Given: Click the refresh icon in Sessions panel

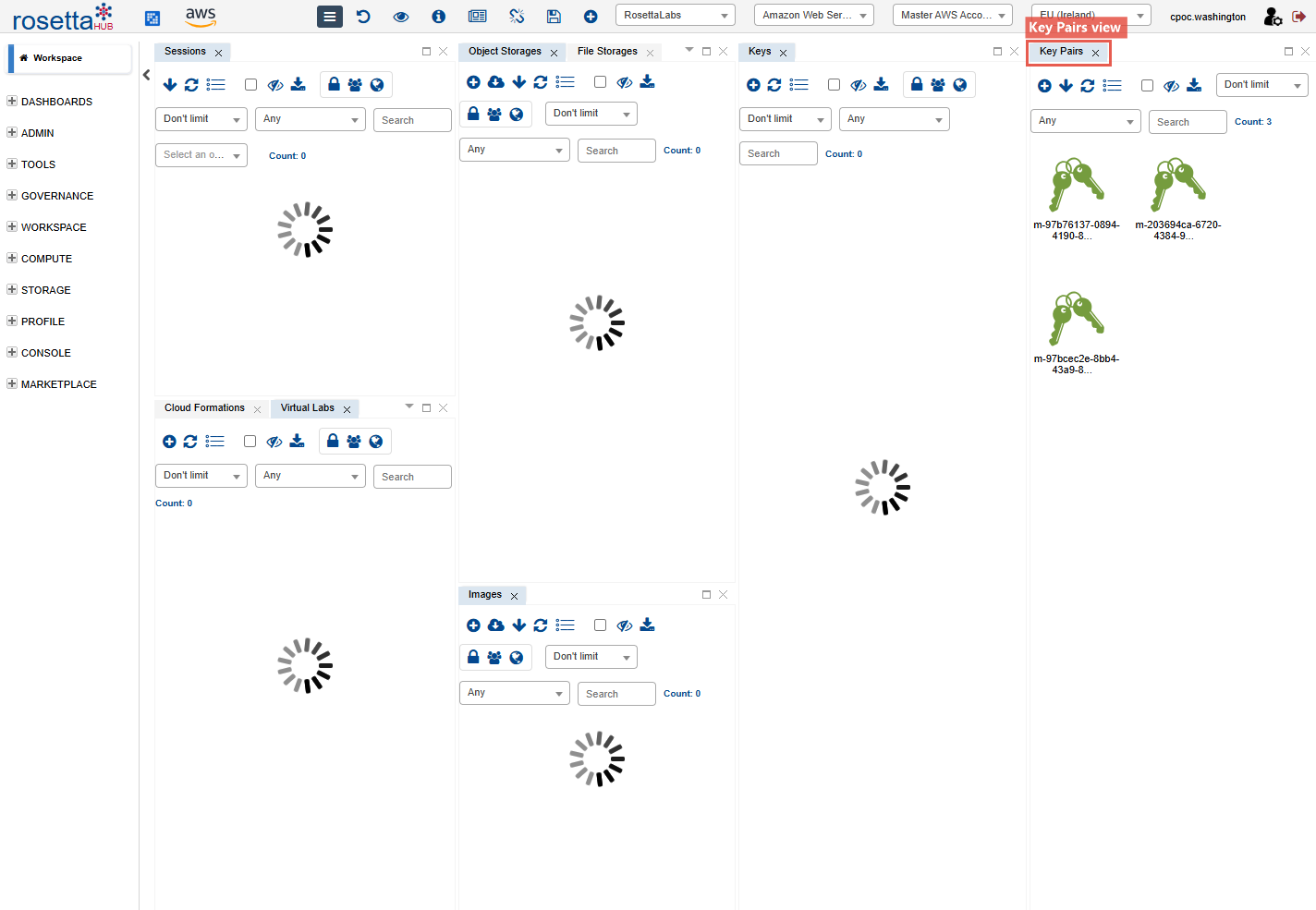Looking at the screenshot, I should click(x=191, y=85).
